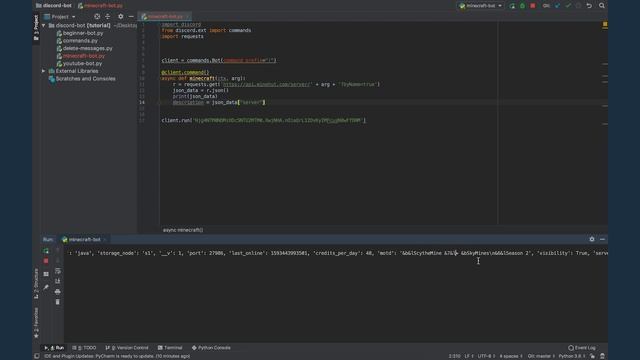Click the console output line in the Run panel
This screenshot has height=360, width=640.
338,253
